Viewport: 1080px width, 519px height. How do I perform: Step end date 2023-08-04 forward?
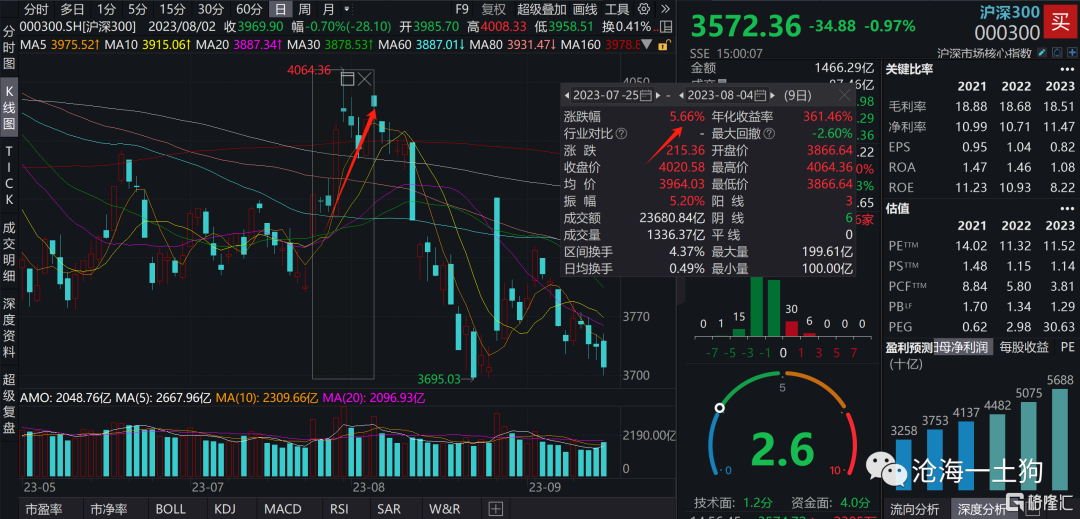coord(772,95)
